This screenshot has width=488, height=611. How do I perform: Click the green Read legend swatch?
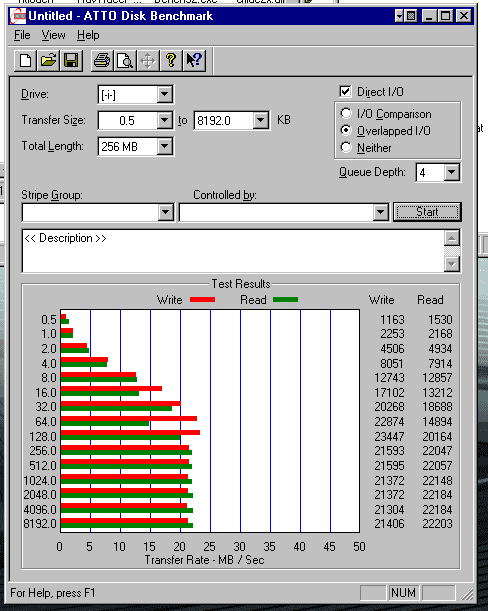tap(285, 300)
